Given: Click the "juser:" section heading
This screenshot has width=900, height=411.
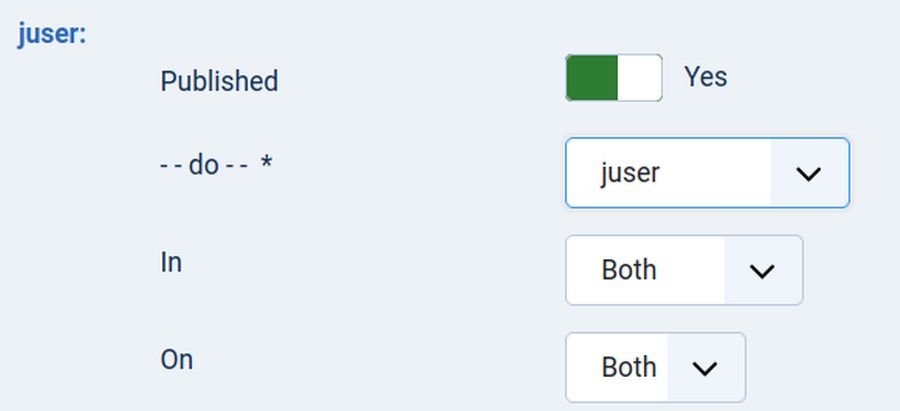Looking at the screenshot, I should (52, 35).
